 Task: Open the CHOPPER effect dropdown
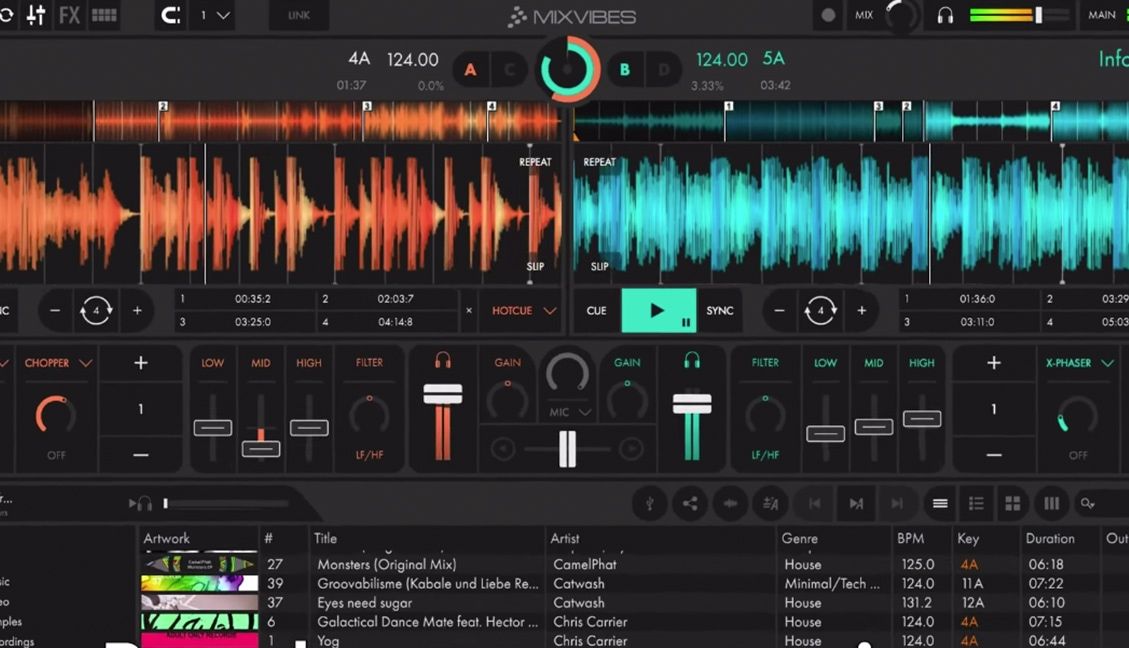58,363
